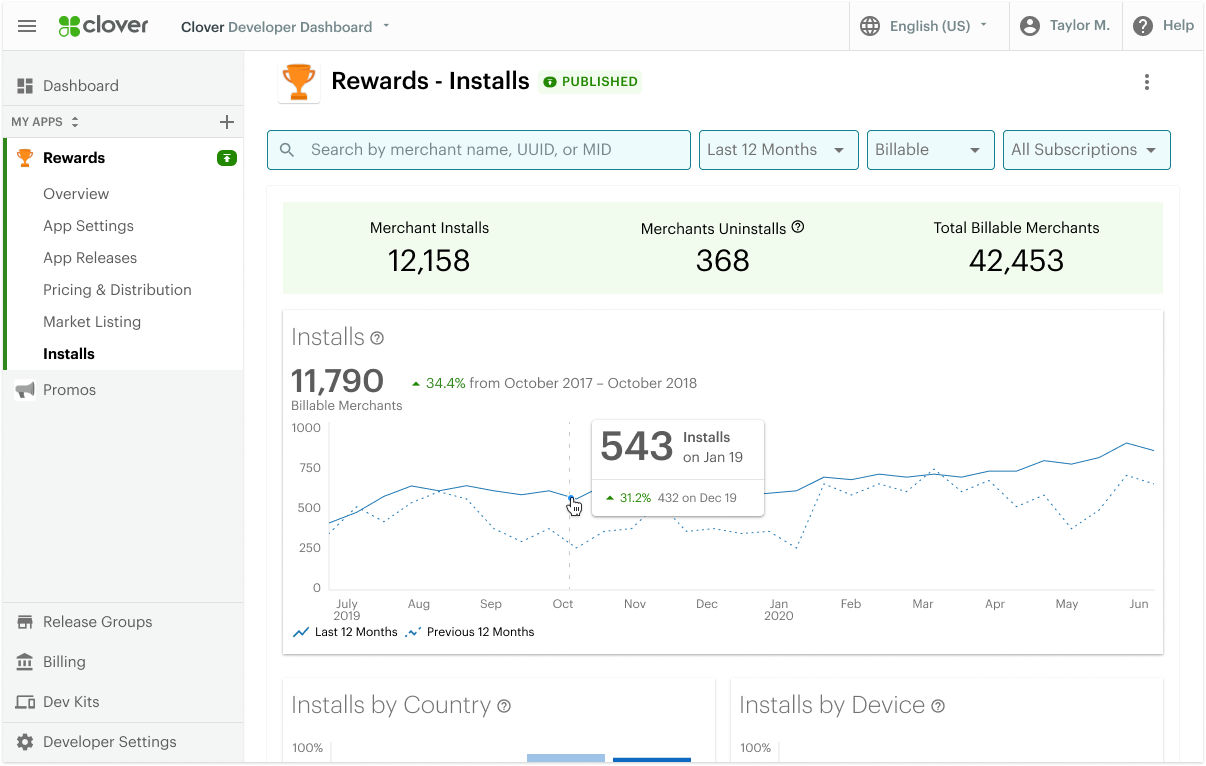Click the Clover logo
Viewport: 1206px width, 766px height.
click(x=103, y=26)
